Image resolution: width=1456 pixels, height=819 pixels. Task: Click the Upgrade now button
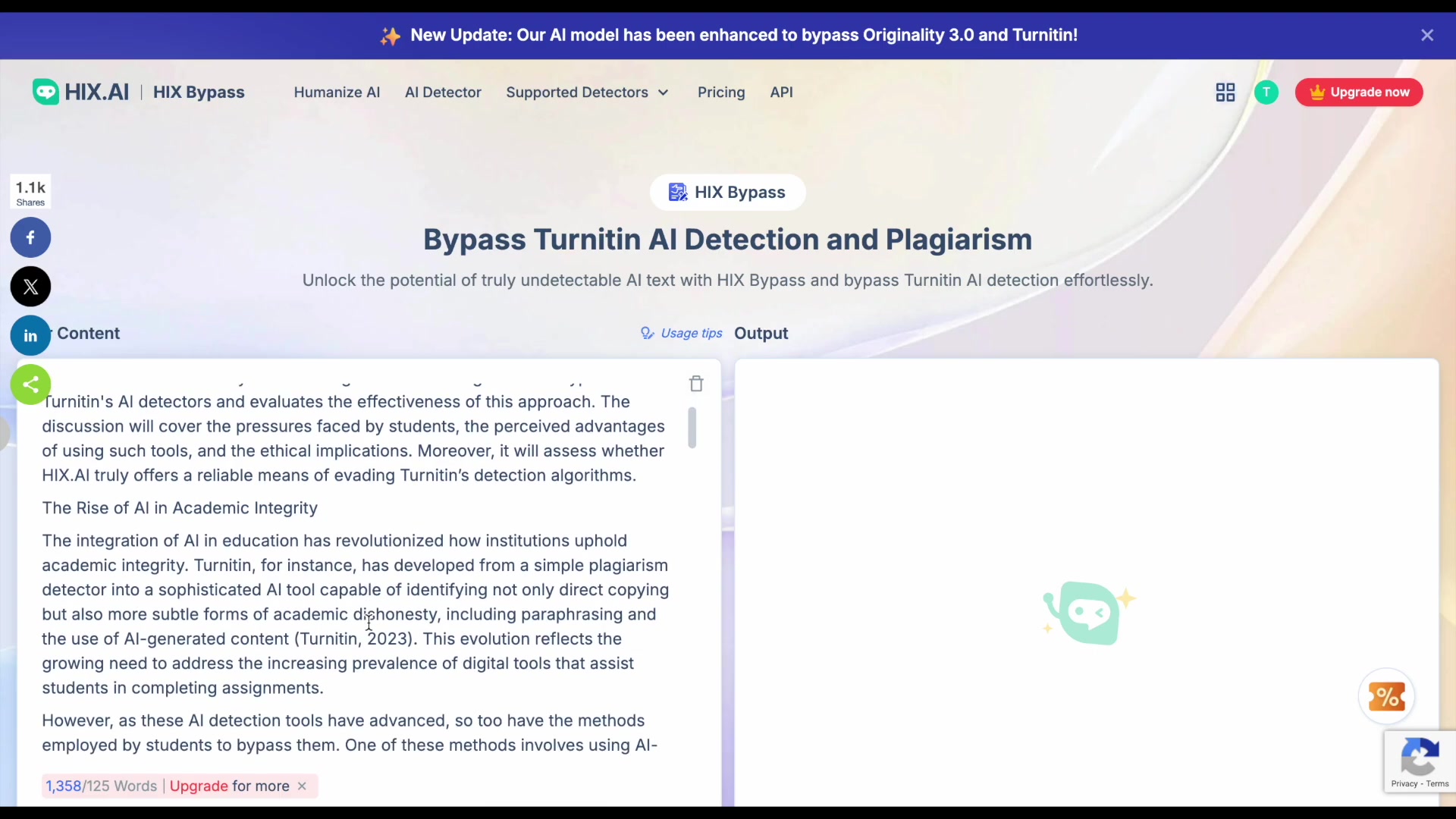(1359, 92)
